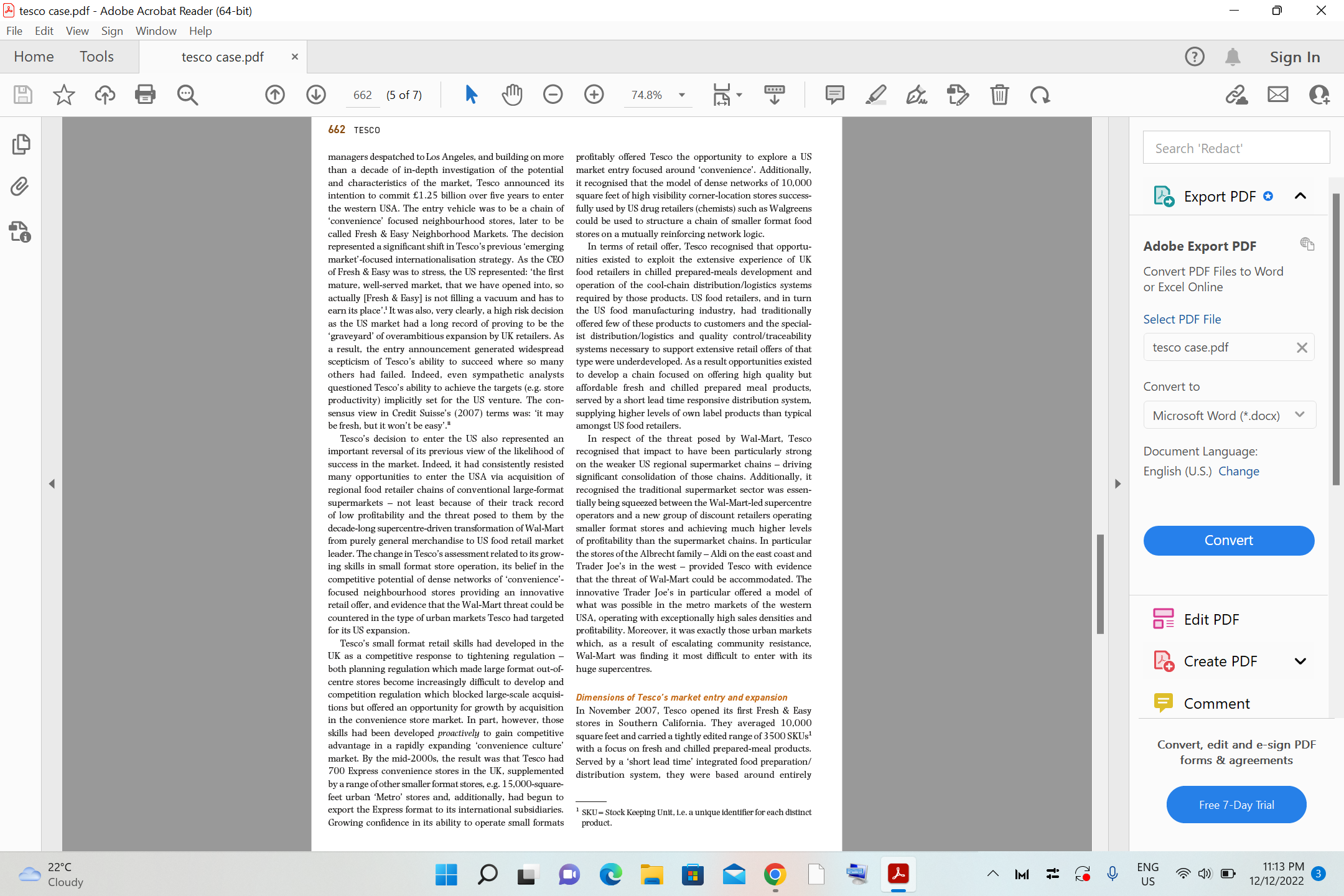Add a sticky note comment
This screenshot has height=896, width=1344.
(834, 95)
